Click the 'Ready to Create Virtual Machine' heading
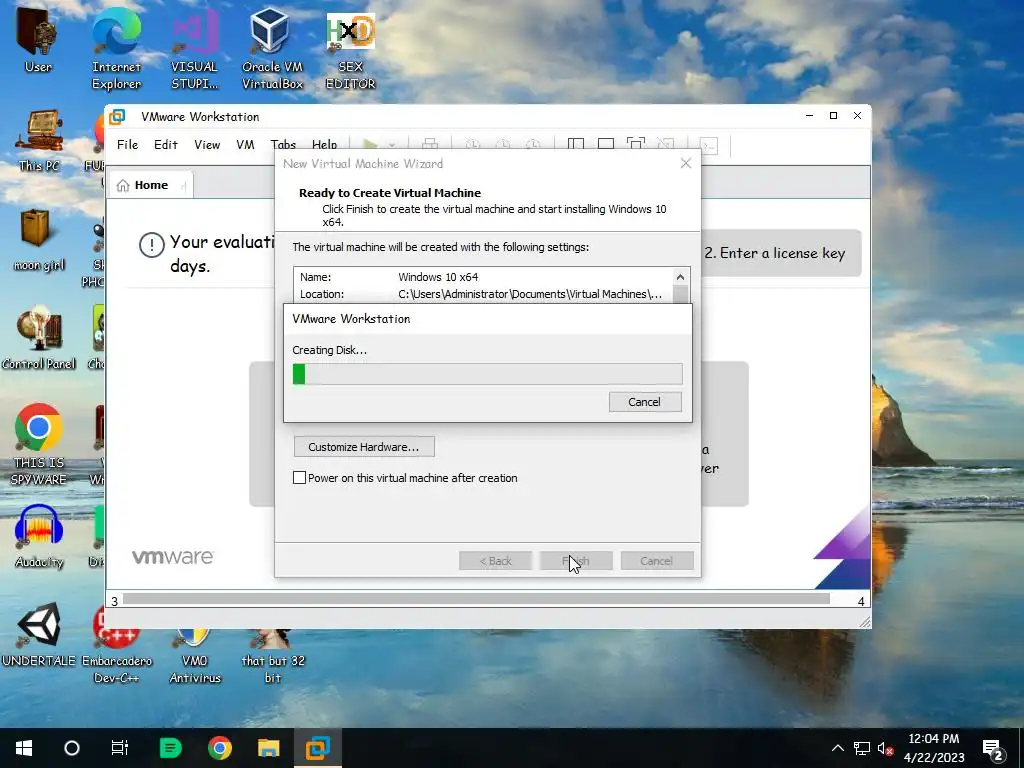1024x768 pixels. 390,193
